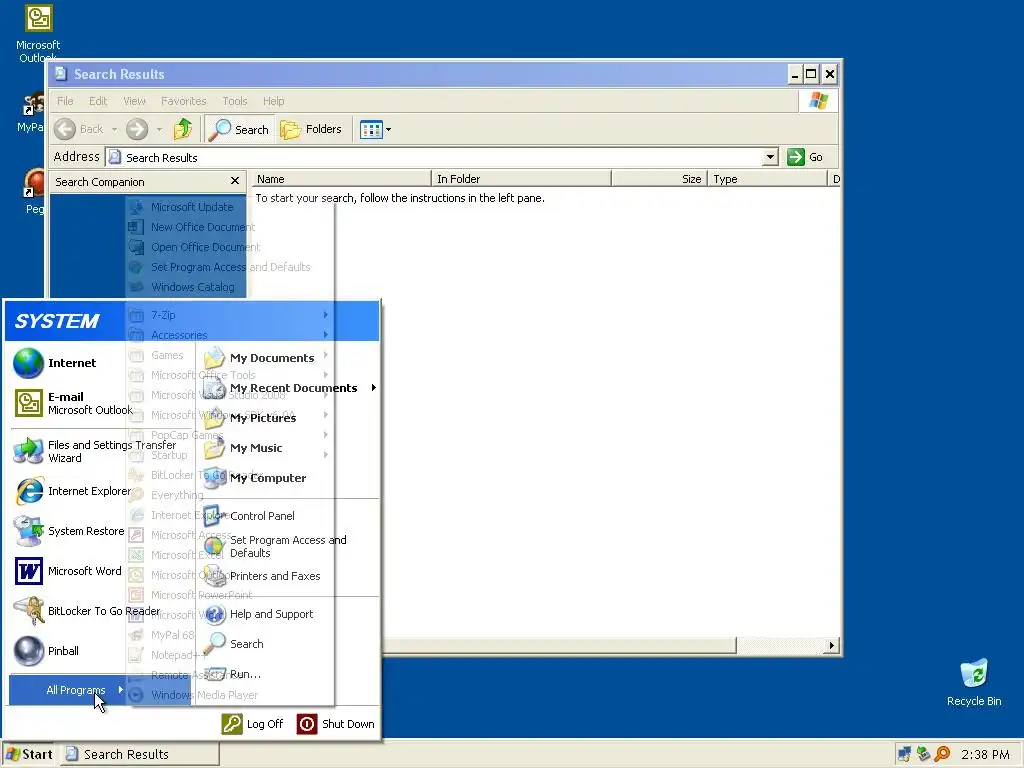The height and width of the screenshot is (768, 1024).
Task: Sort by the Size column header
Action: (x=659, y=179)
